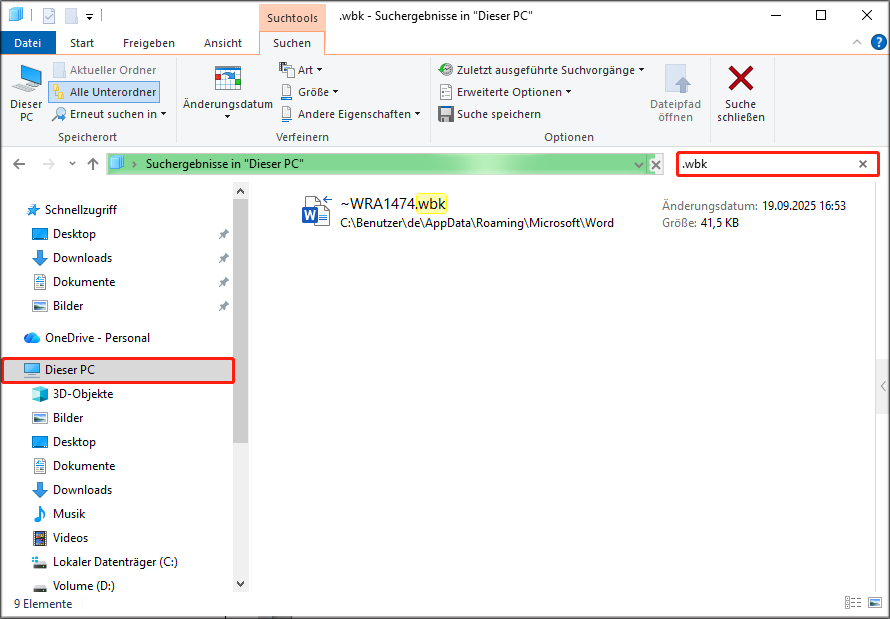Viewport: 890px width, 619px height.
Task: Click Explorer window icon in title bar
Action: click(x=16, y=15)
